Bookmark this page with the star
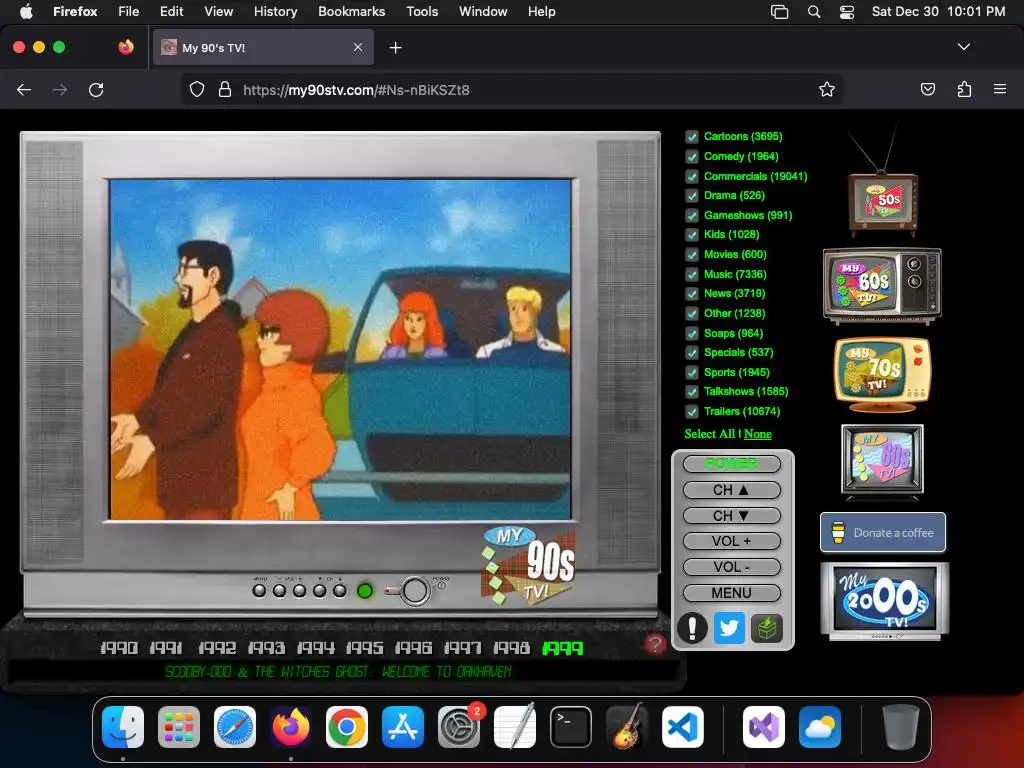 click(x=827, y=89)
